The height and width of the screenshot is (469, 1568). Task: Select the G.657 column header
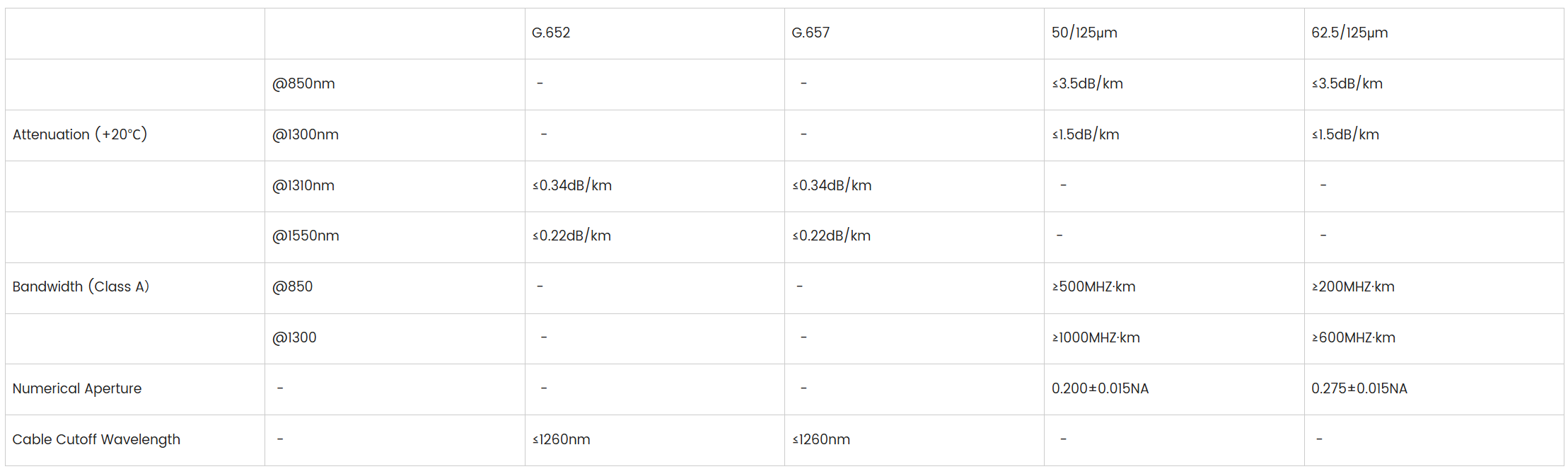point(811,33)
